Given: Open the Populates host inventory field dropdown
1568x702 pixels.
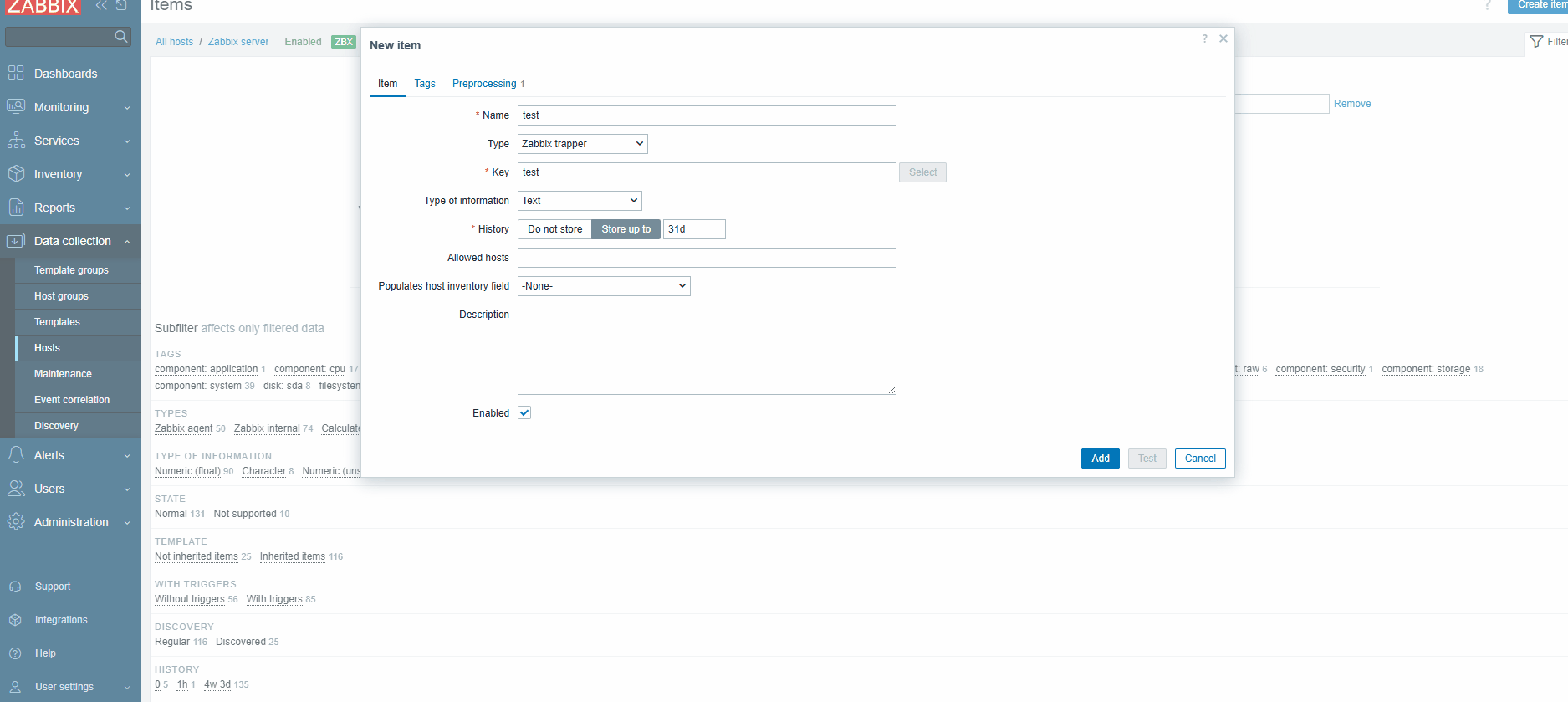Looking at the screenshot, I should (x=604, y=286).
